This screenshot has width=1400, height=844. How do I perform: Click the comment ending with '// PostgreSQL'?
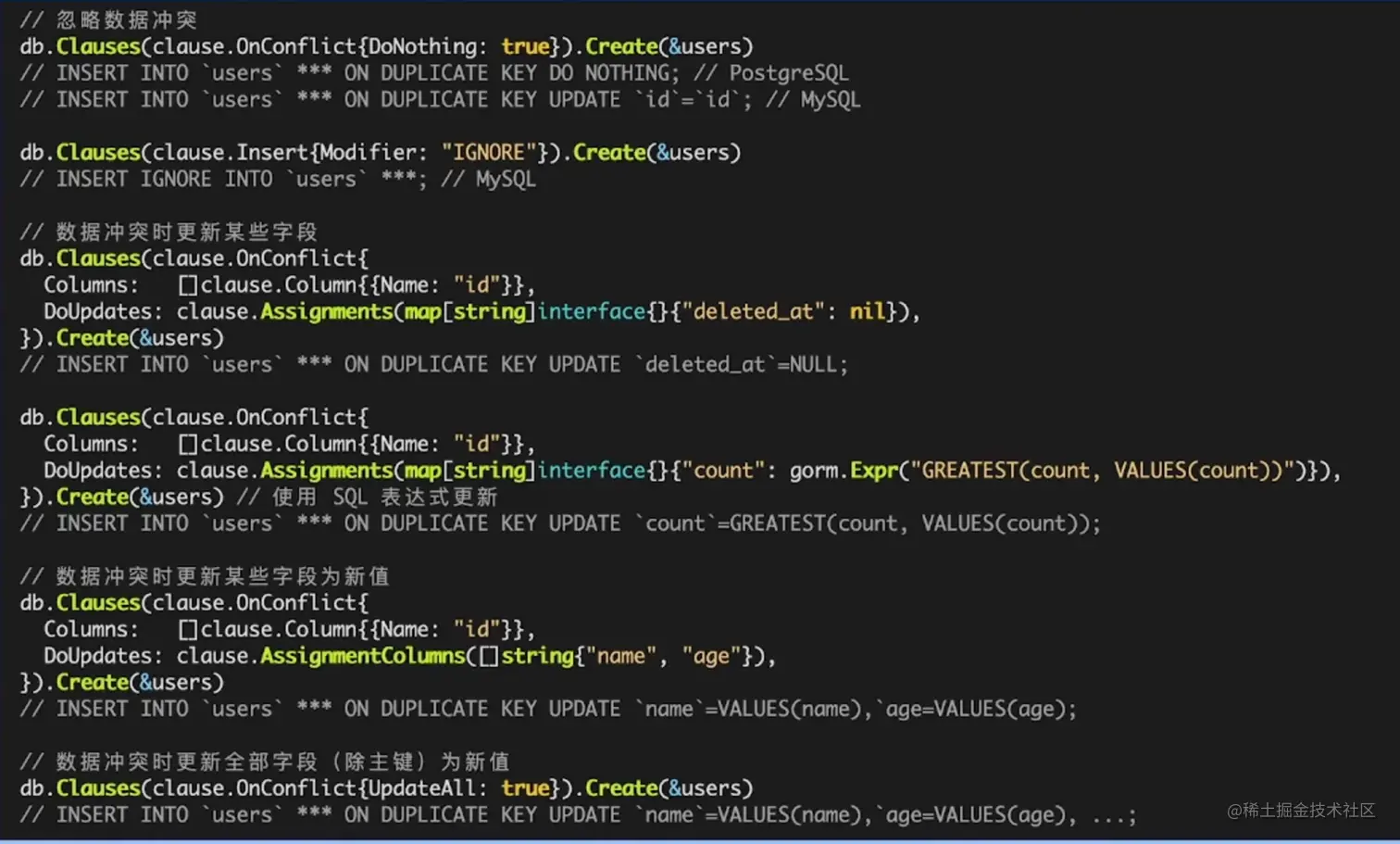tap(434, 73)
